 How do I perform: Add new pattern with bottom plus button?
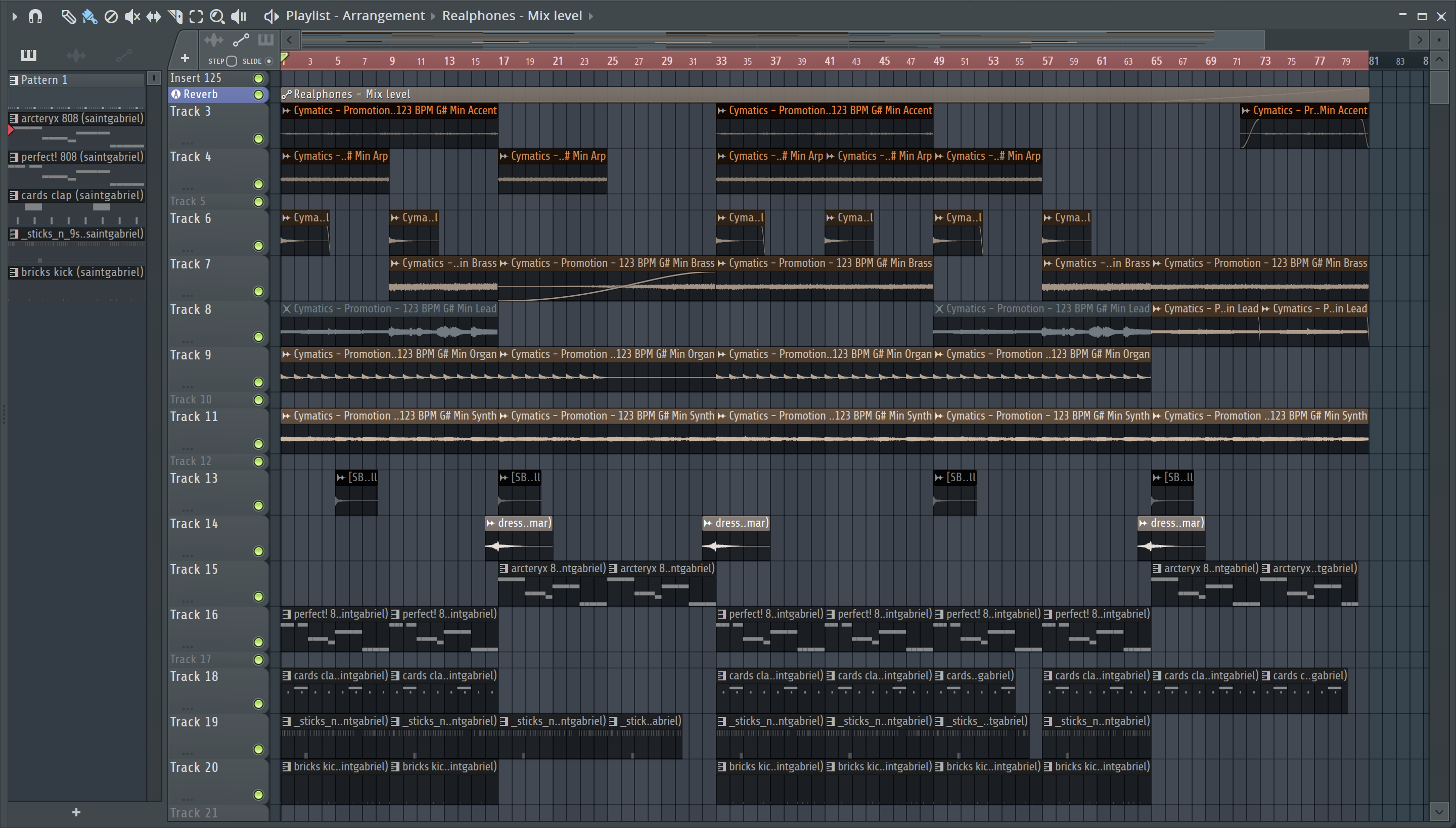click(76, 812)
